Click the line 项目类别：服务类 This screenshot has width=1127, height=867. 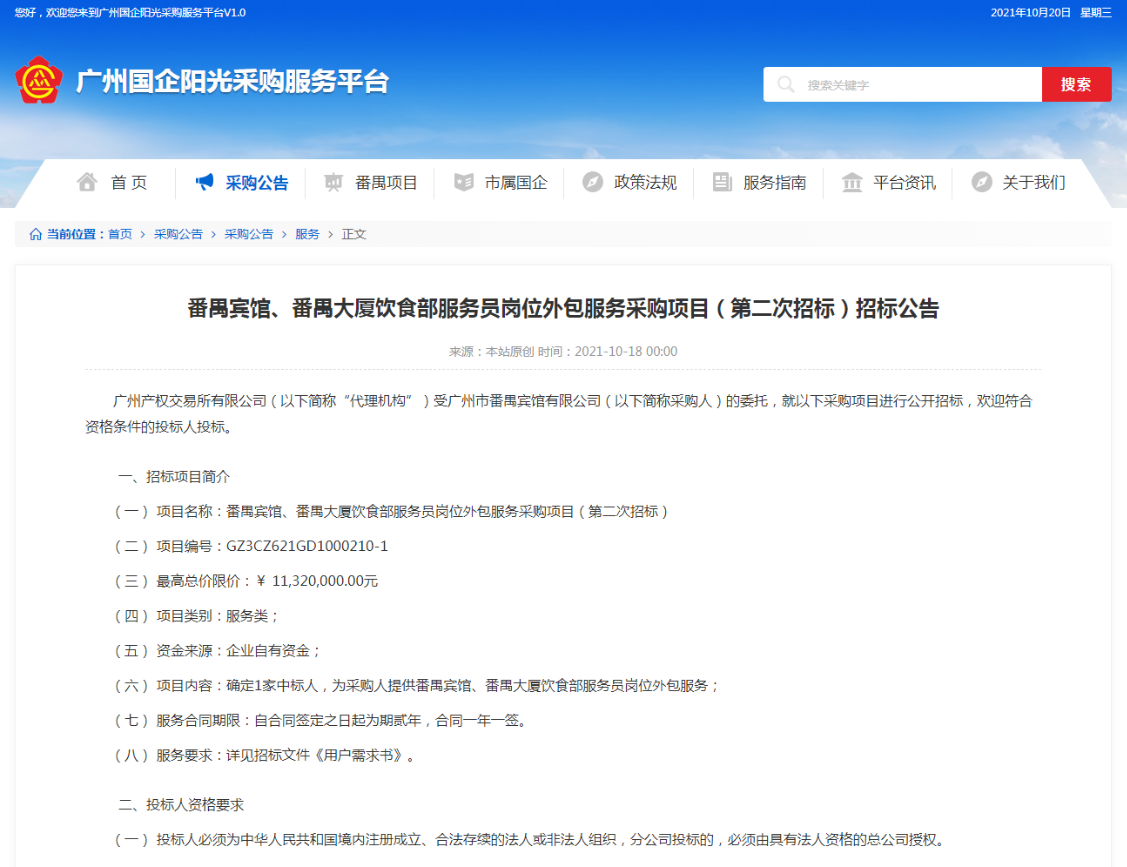tap(195, 616)
